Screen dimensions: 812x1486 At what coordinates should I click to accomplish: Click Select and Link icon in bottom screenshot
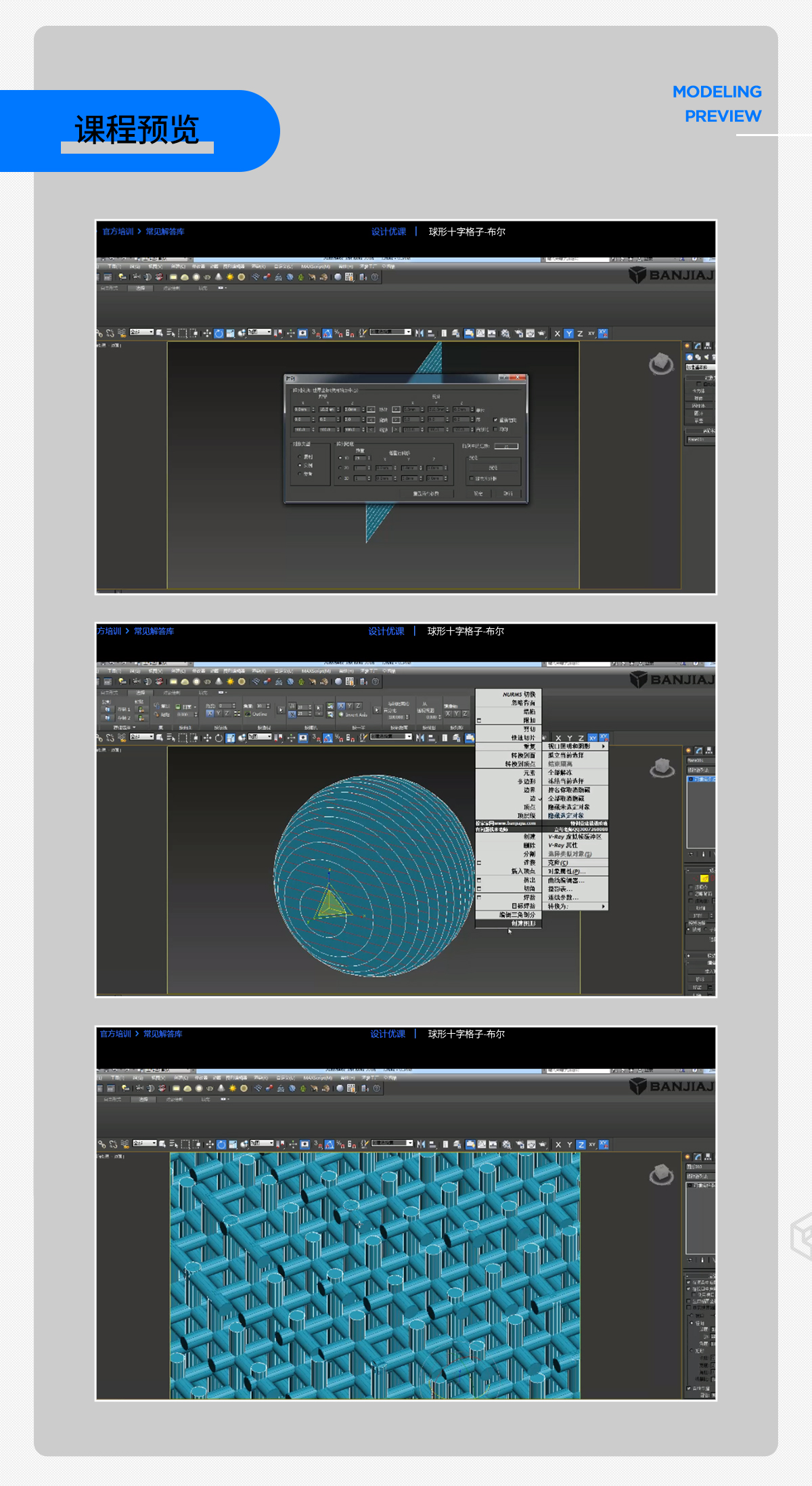(x=101, y=1144)
